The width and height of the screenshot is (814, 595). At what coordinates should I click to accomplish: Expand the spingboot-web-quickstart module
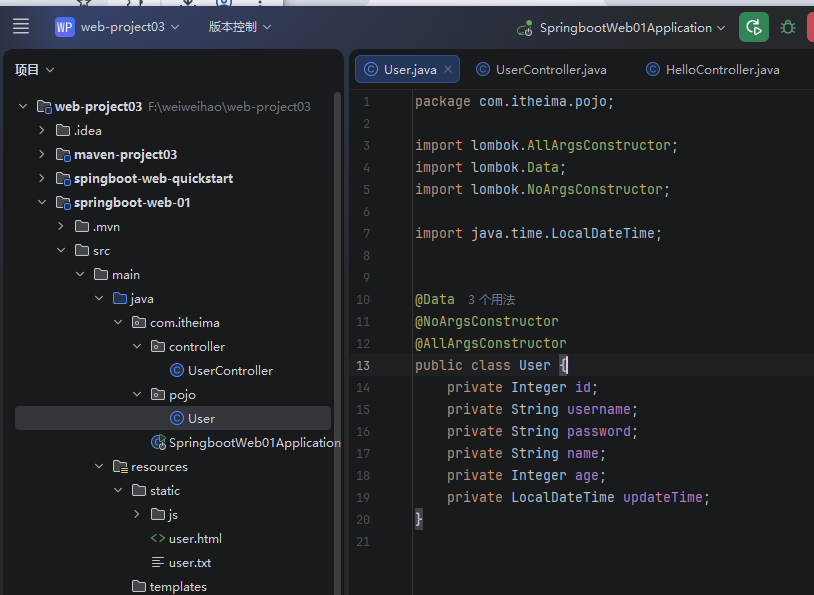42,178
